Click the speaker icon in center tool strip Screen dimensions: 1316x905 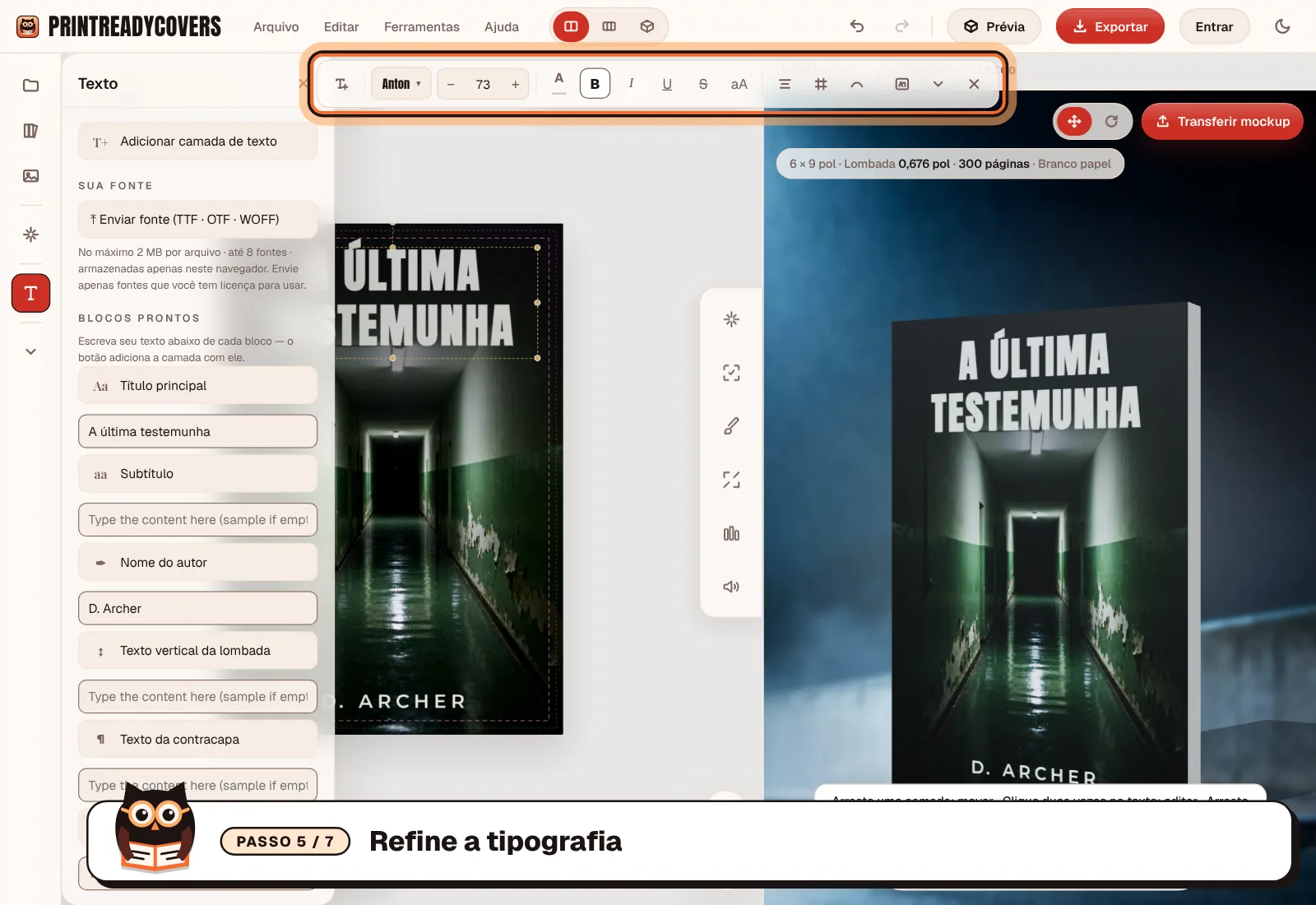click(731, 587)
